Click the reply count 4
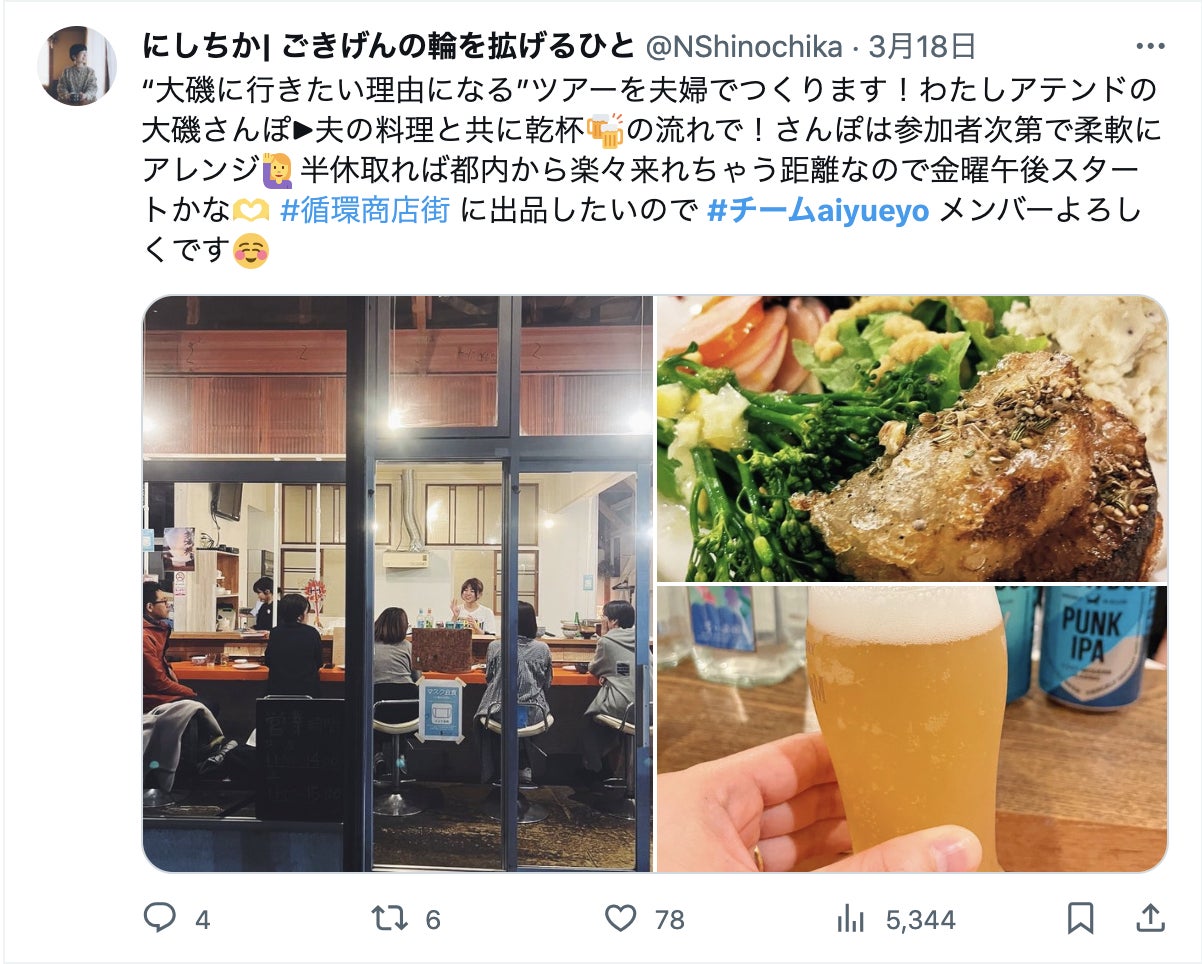 click(x=203, y=919)
